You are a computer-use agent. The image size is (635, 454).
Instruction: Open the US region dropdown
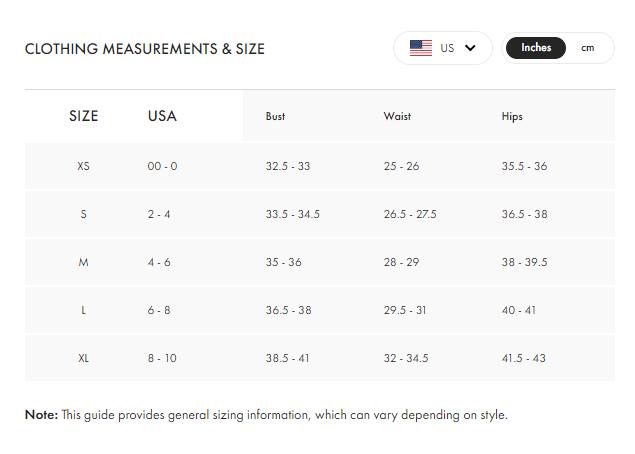pyautogui.click(x=444, y=48)
